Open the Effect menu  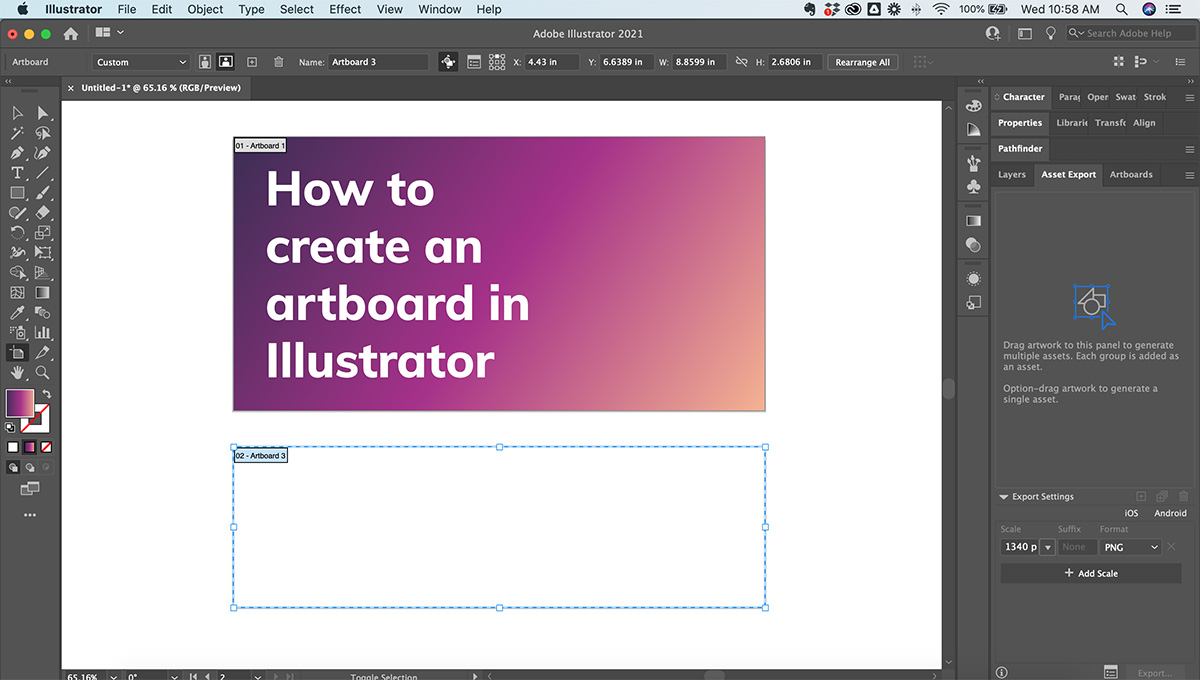point(345,9)
